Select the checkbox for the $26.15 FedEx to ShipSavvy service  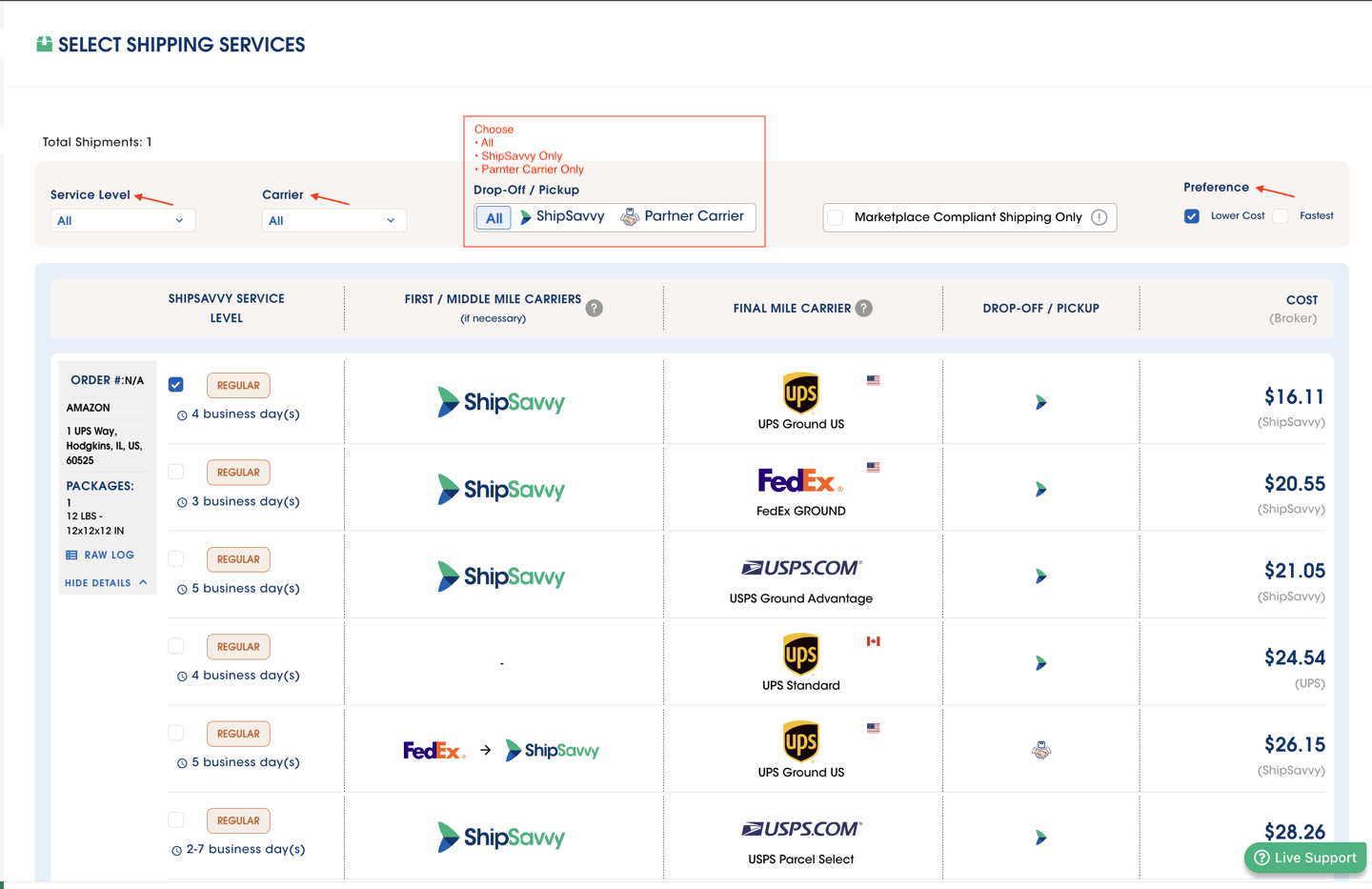pos(176,733)
